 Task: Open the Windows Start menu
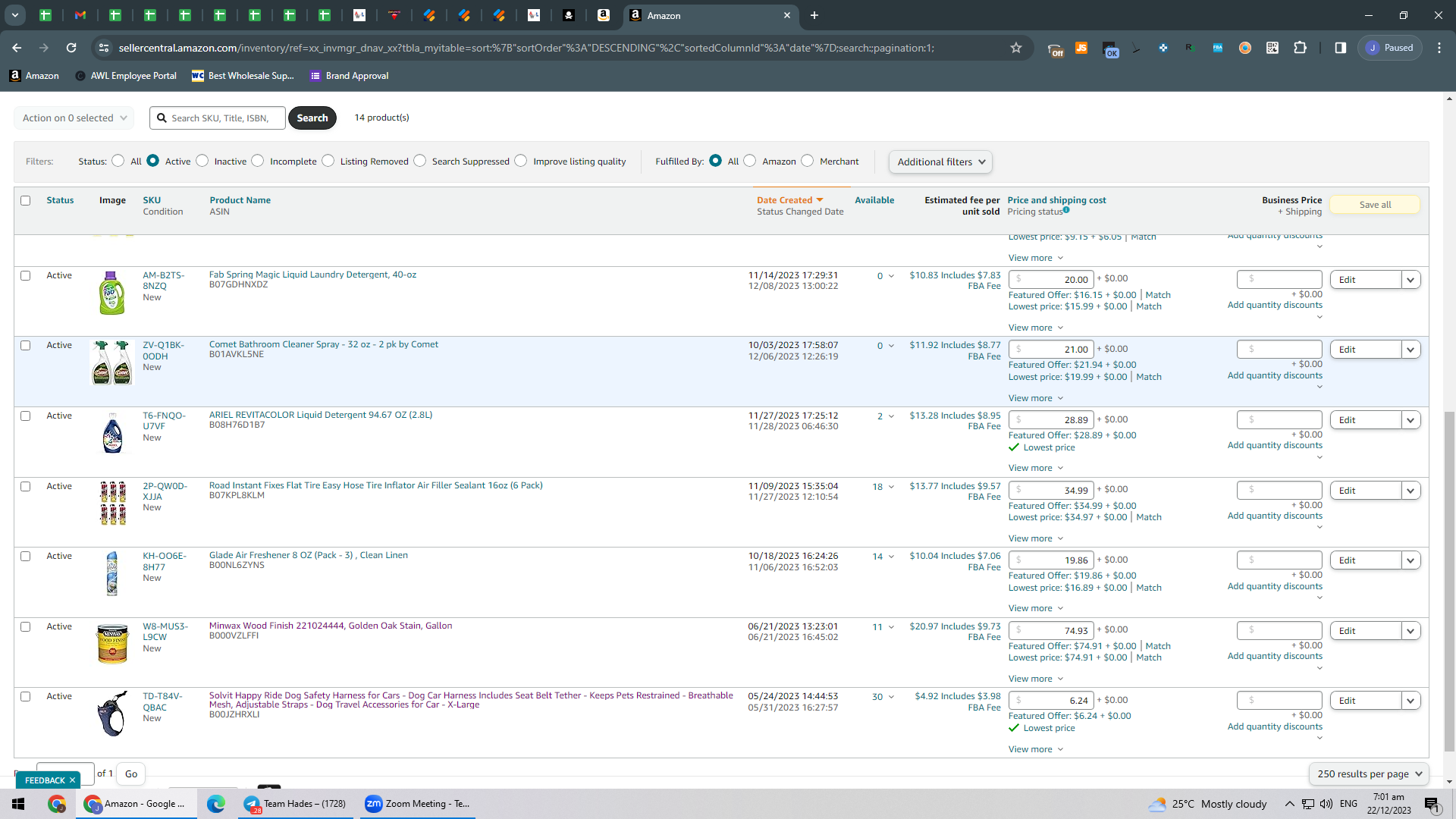[x=18, y=804]
